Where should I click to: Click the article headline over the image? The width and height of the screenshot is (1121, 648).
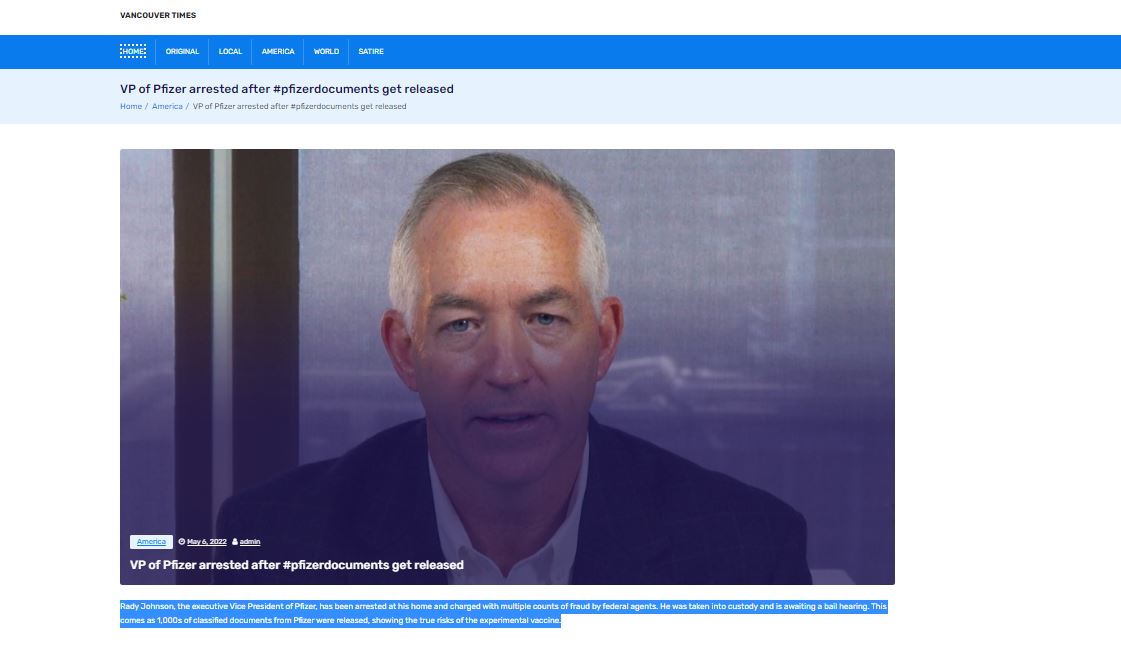297,565
